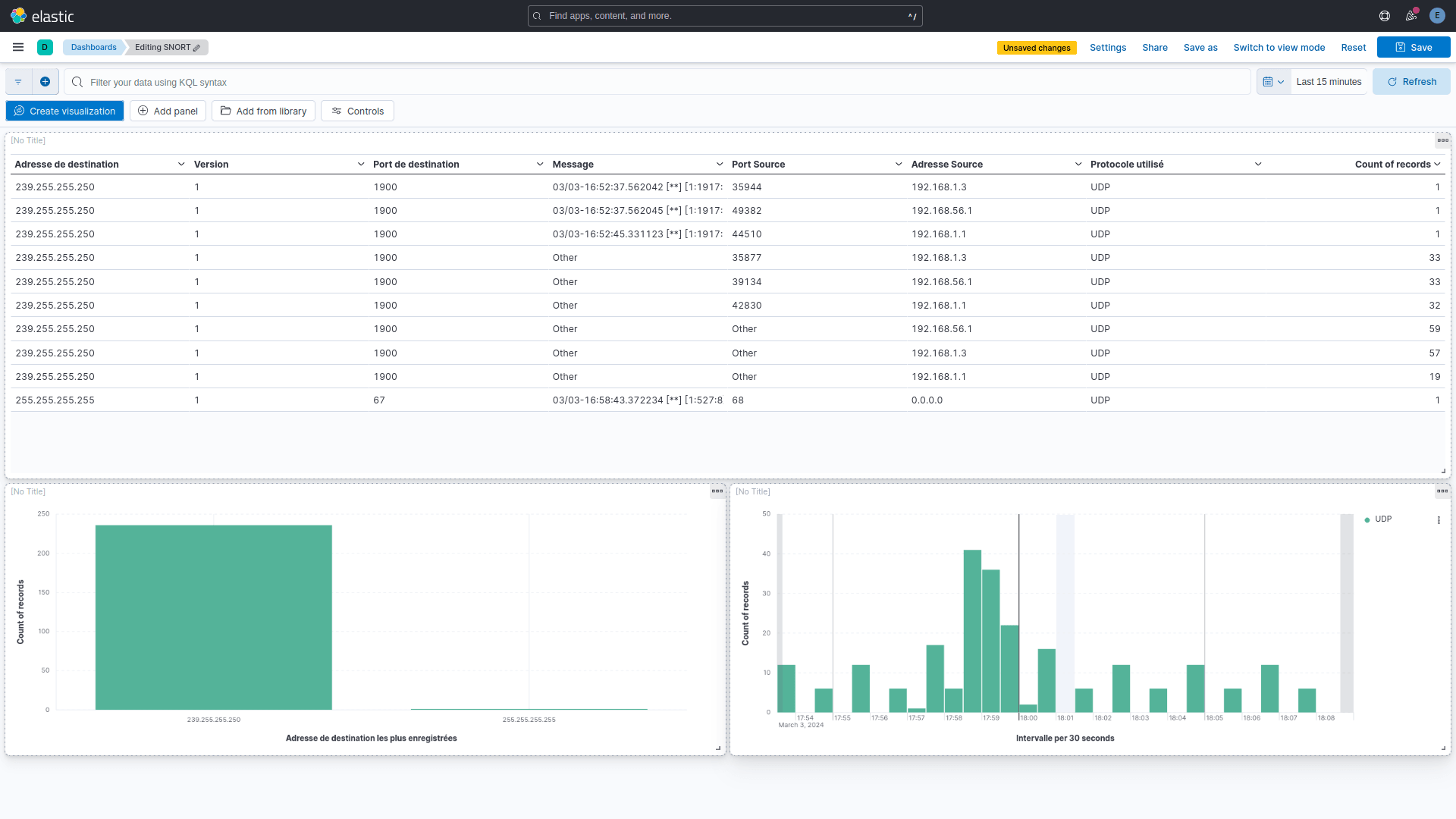The width and height of the screenshot is (1456, 819).
Task: Expand Count of records column menu
Action: pos(1437,165)
